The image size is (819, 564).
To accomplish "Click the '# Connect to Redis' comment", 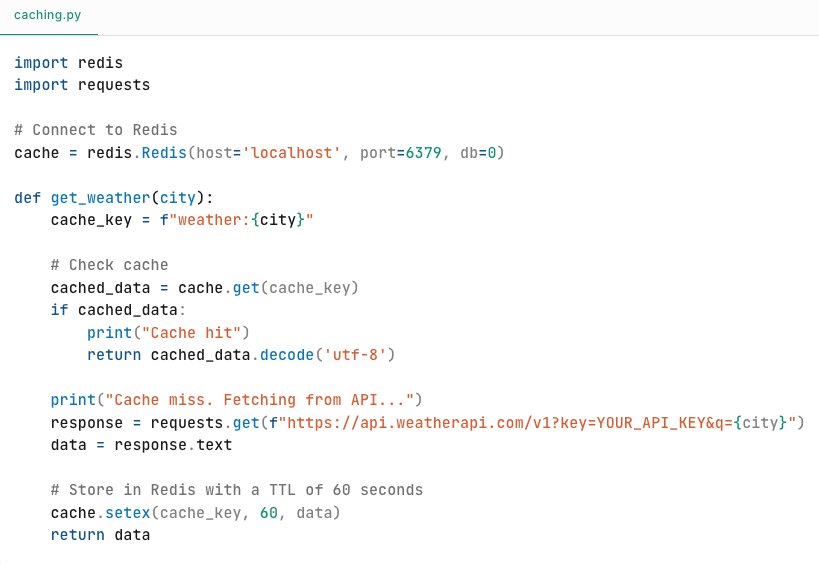I will (95, 130).
